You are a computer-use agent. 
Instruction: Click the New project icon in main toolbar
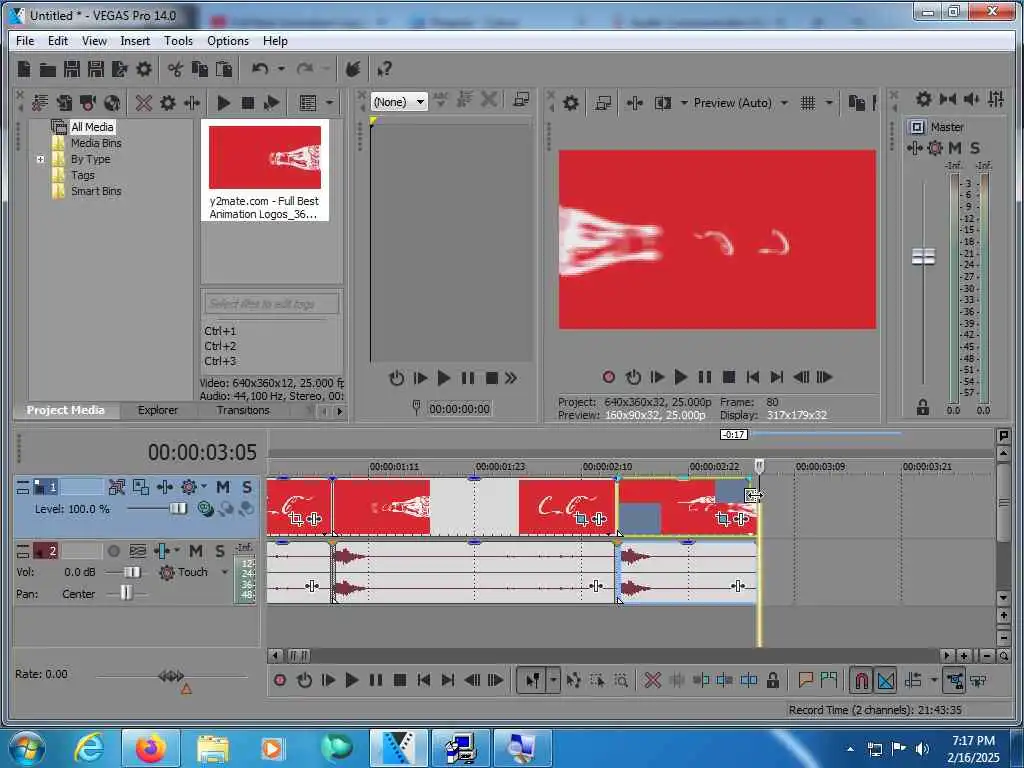click(x=24, y=69)
